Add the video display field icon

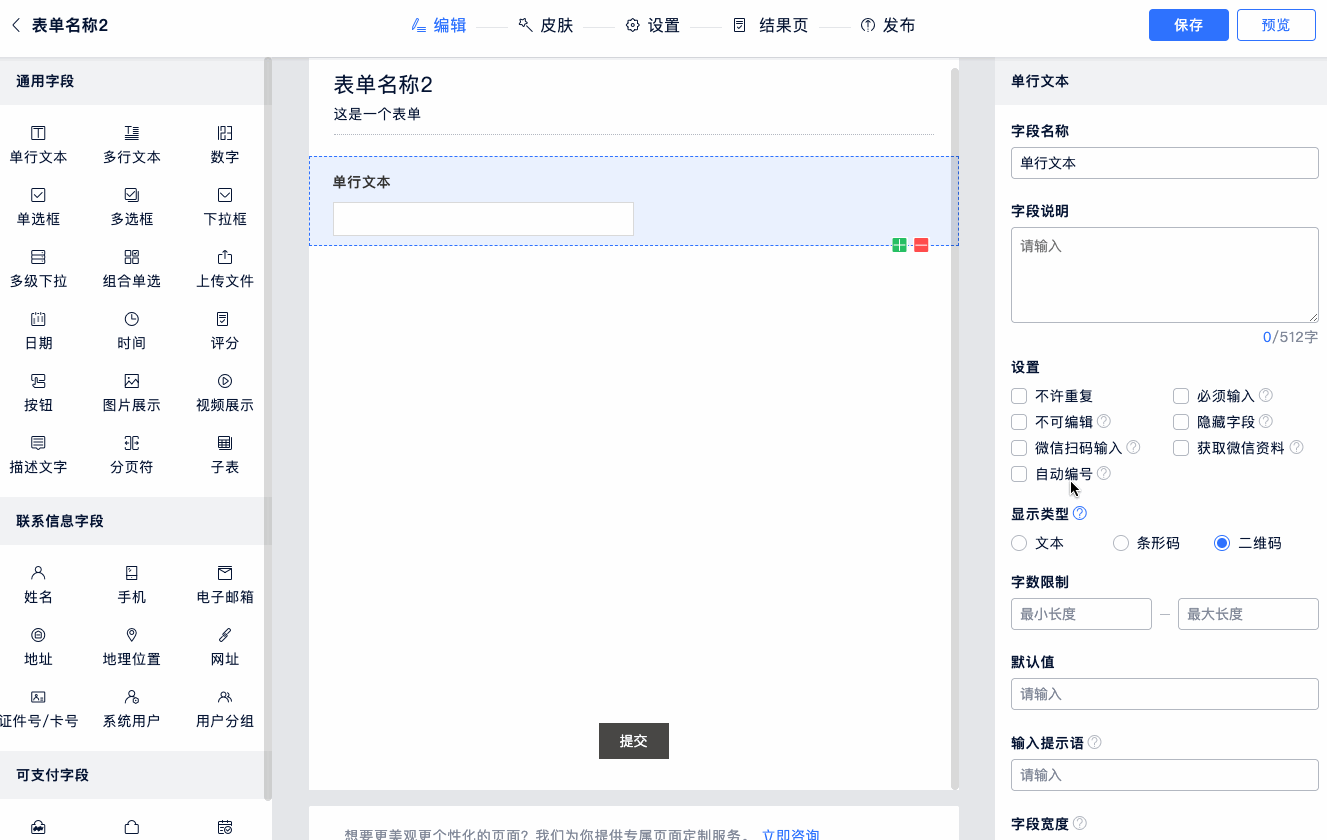pyautogui.click(x=225, y=381)
